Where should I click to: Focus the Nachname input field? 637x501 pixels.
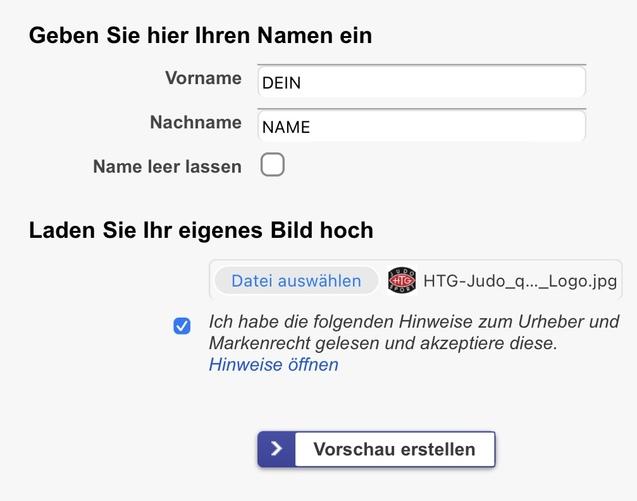(x=420, y=127)
